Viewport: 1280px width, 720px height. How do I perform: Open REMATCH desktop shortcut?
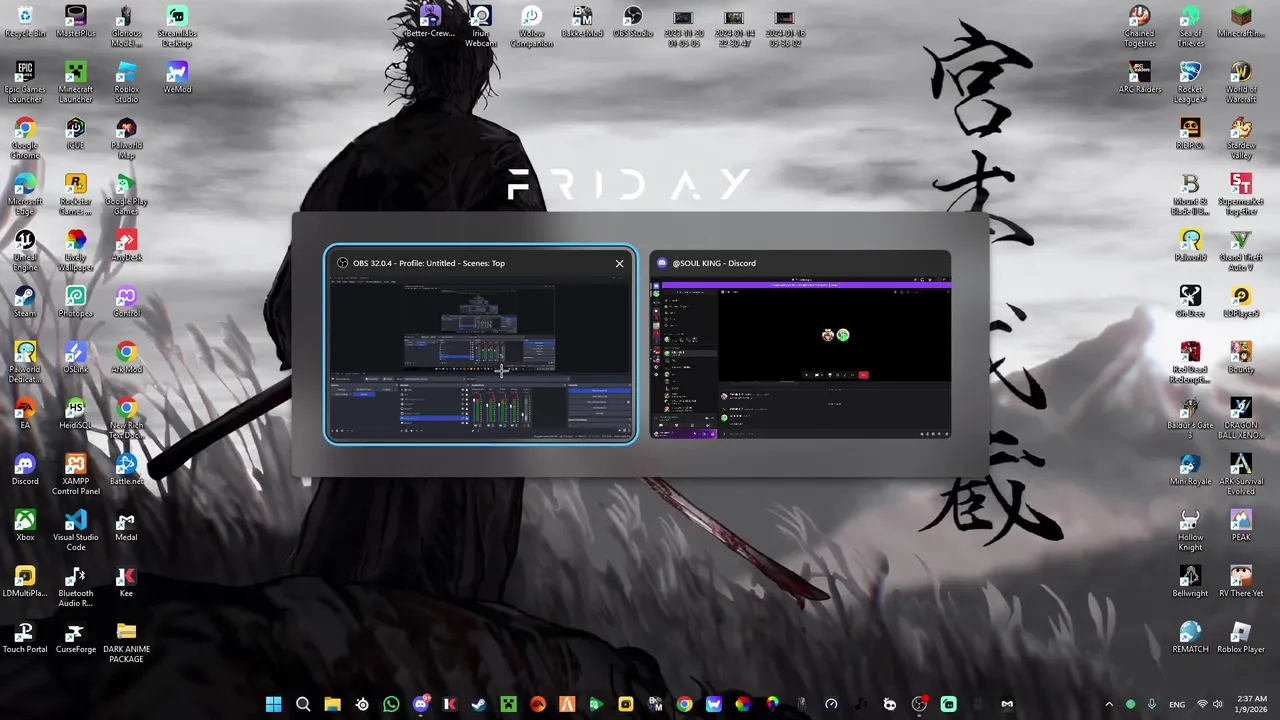click(1190, 639)
